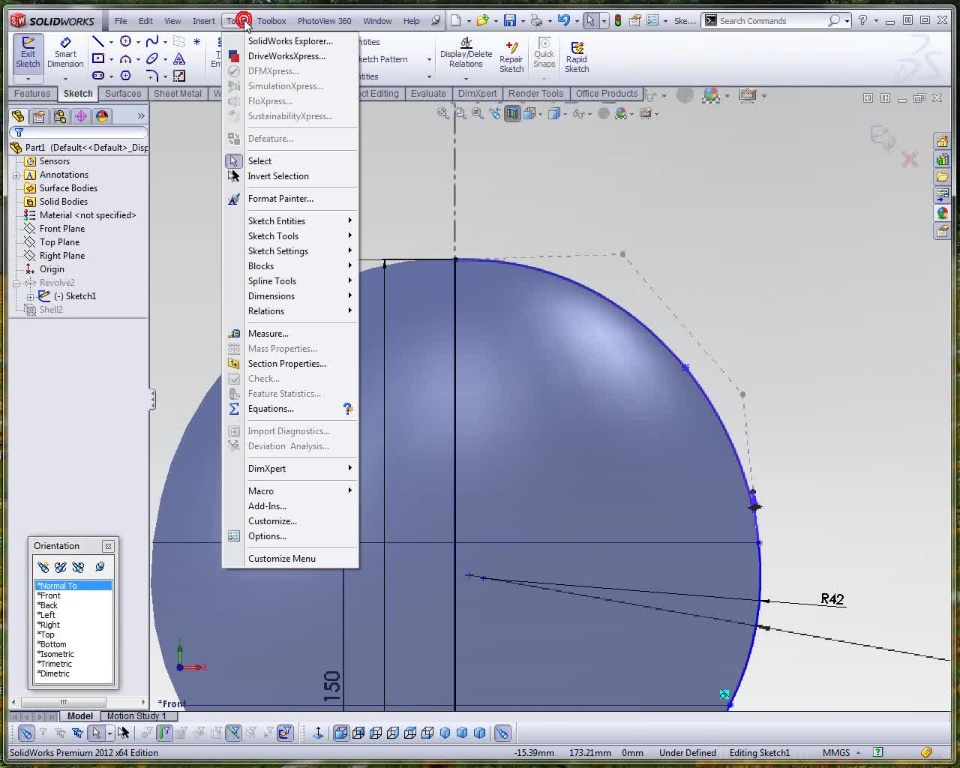Click the Zoom to Fit icon
This screenshot has height=768, width=960.
point(442,113)
